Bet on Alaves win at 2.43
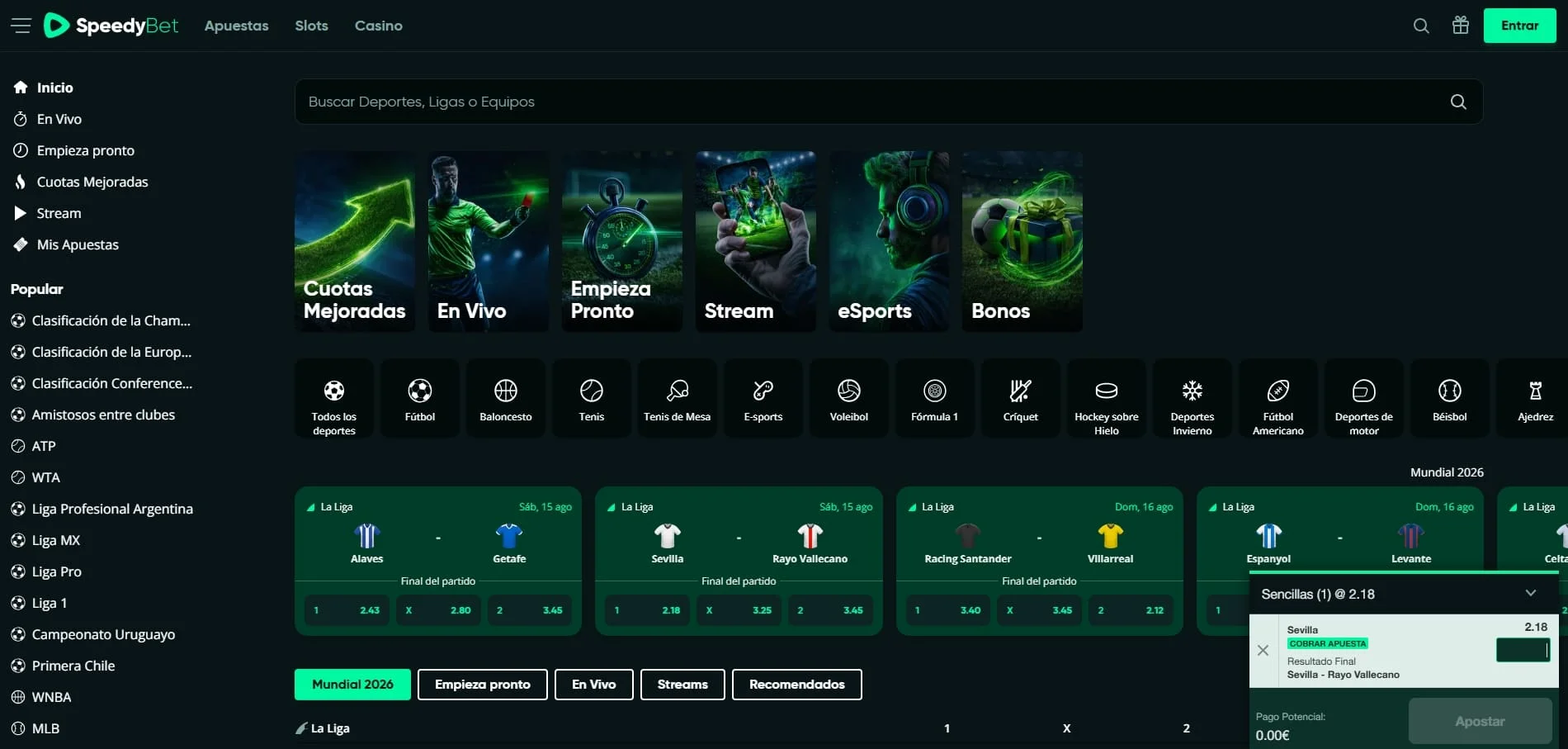The image size is (1568, 749). point(347,610)
